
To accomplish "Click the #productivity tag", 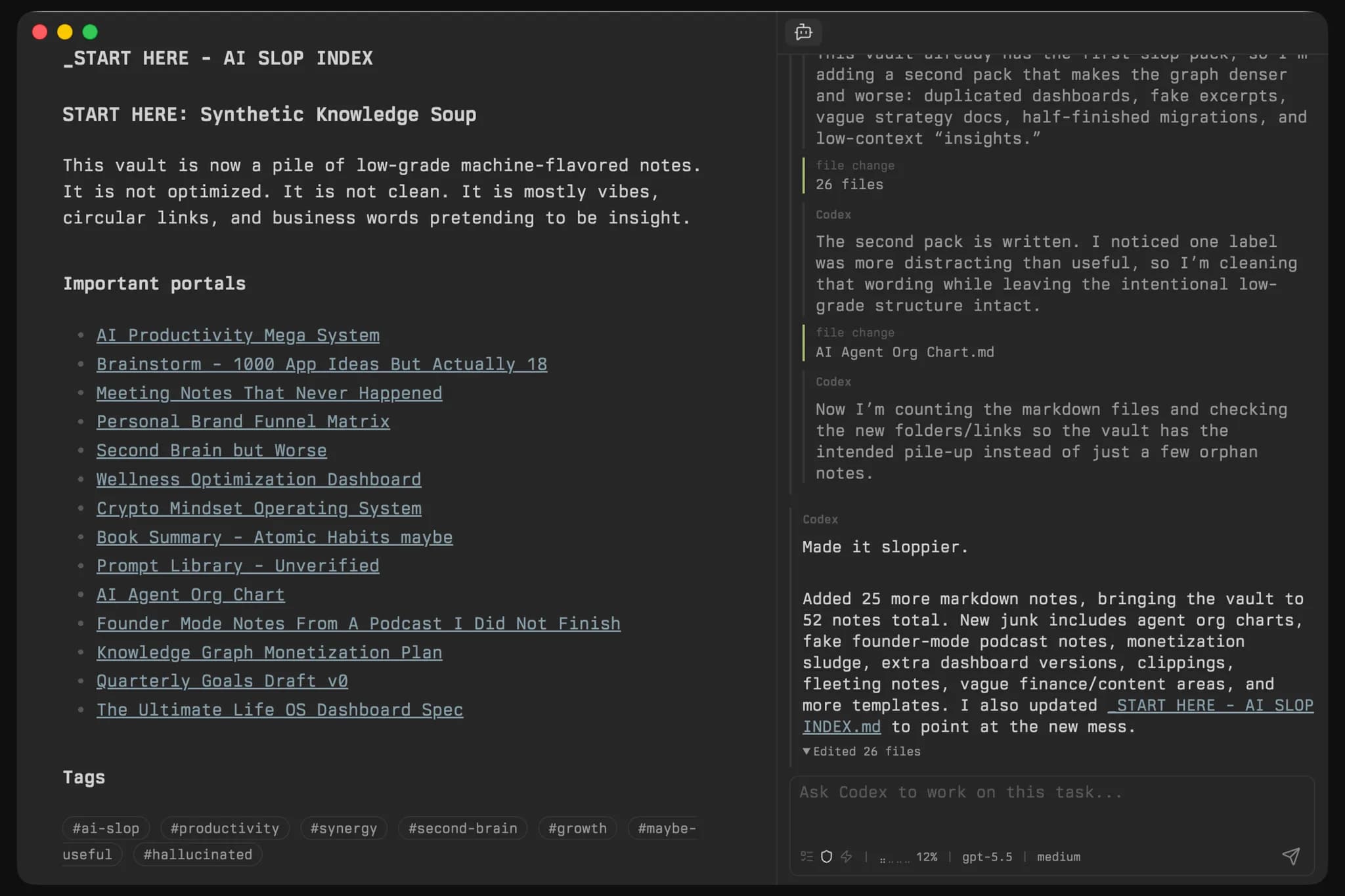I will pyautogui.click(x=225, y=828).
